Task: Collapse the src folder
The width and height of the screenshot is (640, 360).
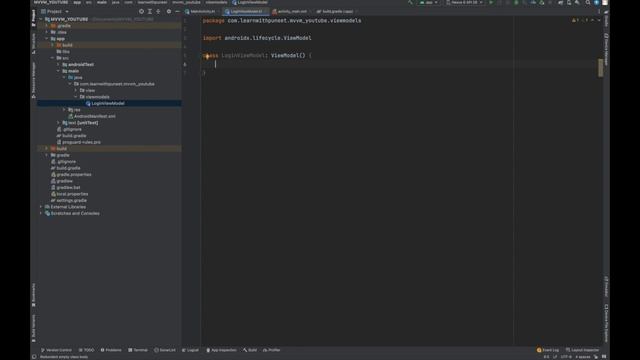Action: 52,58
